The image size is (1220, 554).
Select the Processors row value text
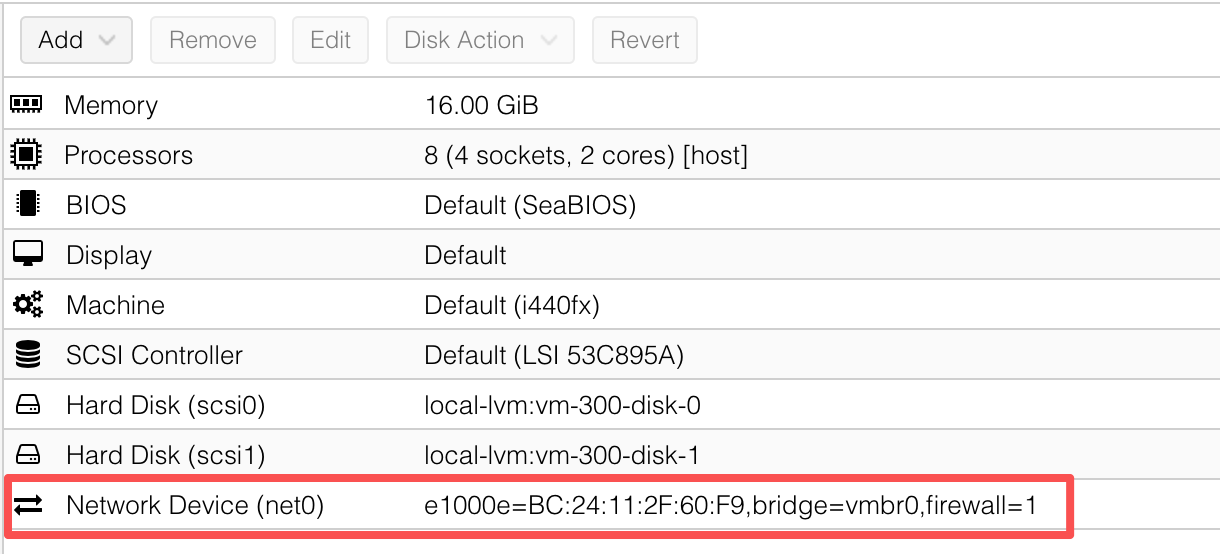[x=586, y=155]
